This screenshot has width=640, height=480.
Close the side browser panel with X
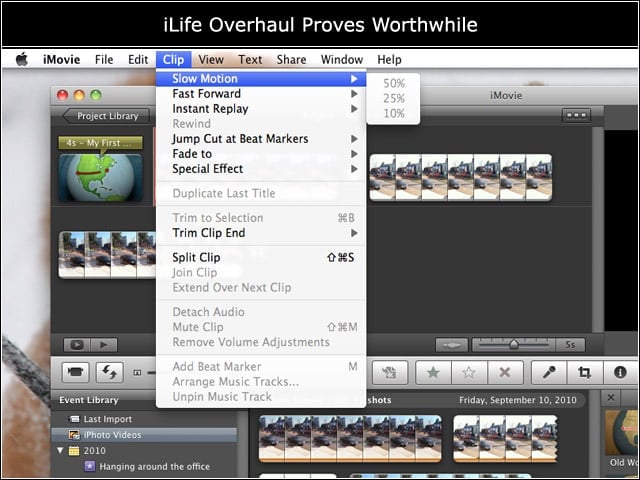611,397
